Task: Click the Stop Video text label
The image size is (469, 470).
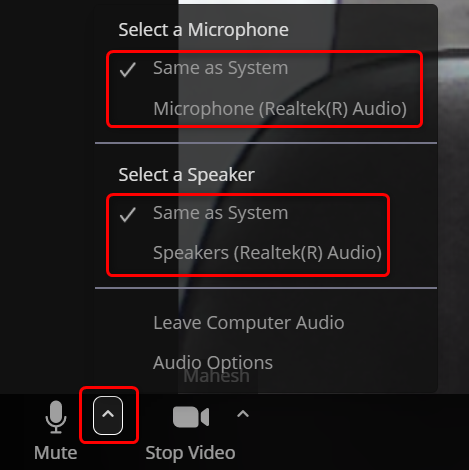Action: 190,453
